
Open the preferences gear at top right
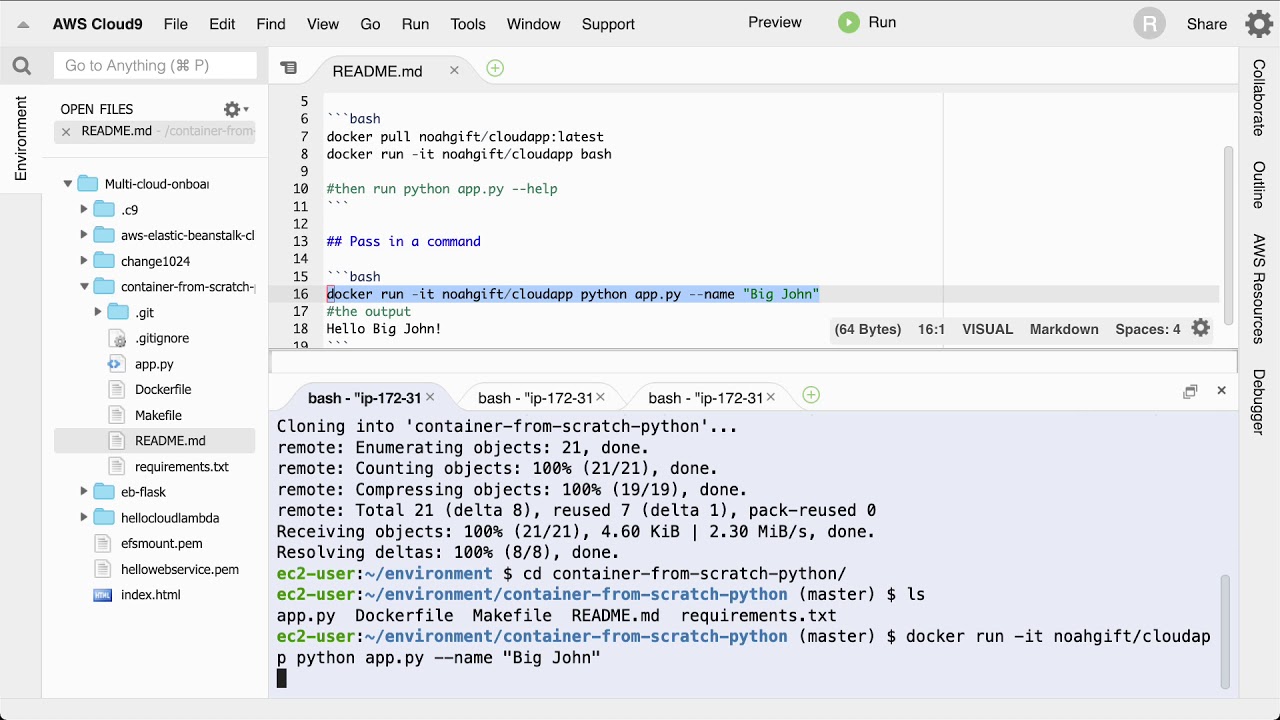click(1258, 24)
